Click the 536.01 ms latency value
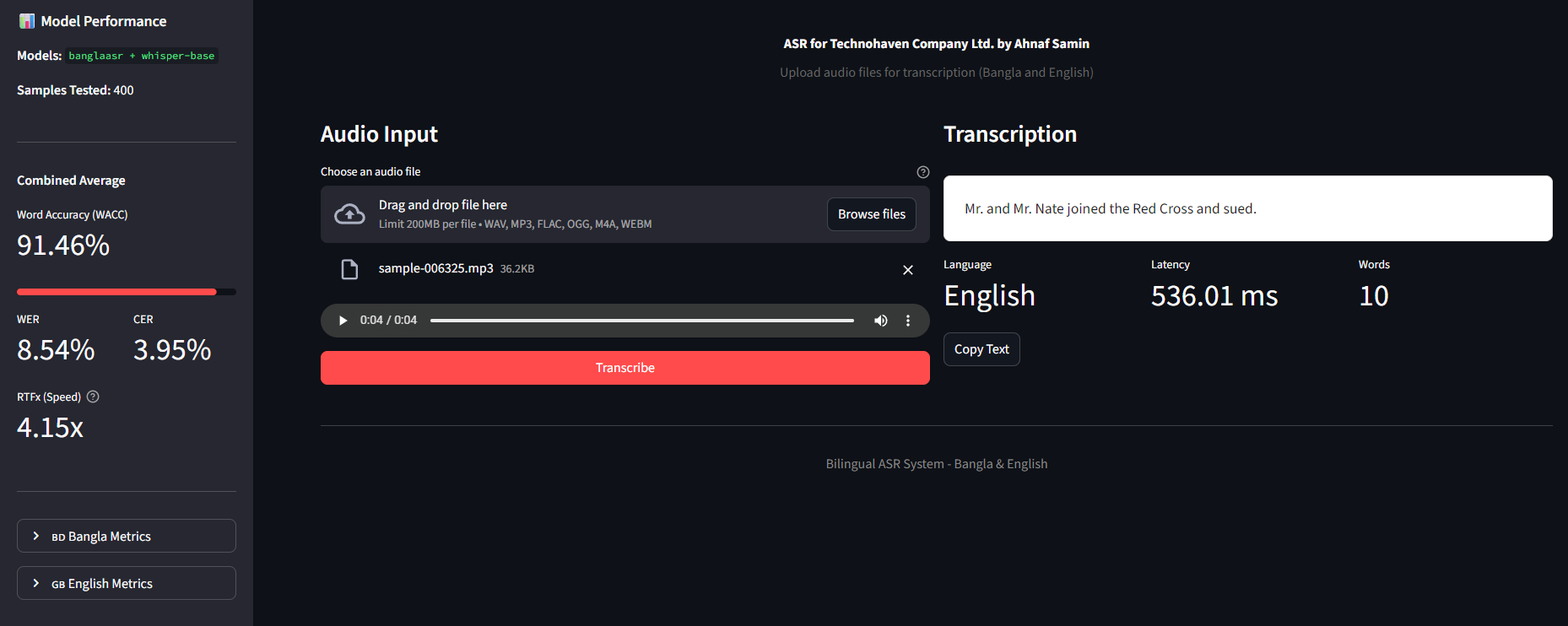Image resolution: width=1568 pixels, height=626 pixels. point(1214,296)
